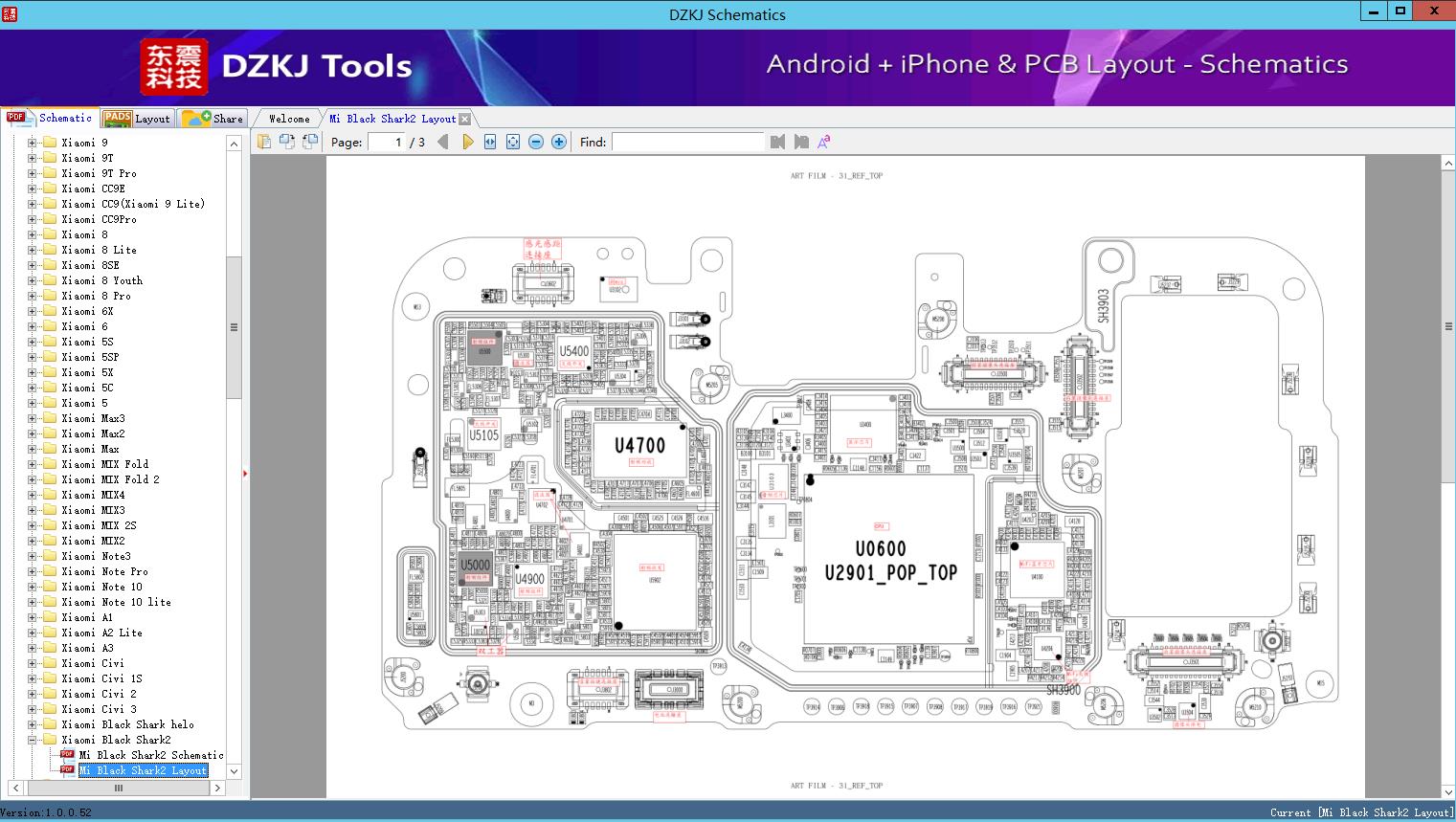Select the Xiaomi 8 Youth entry
1456x822 pixels.
[x=101, y=280]
